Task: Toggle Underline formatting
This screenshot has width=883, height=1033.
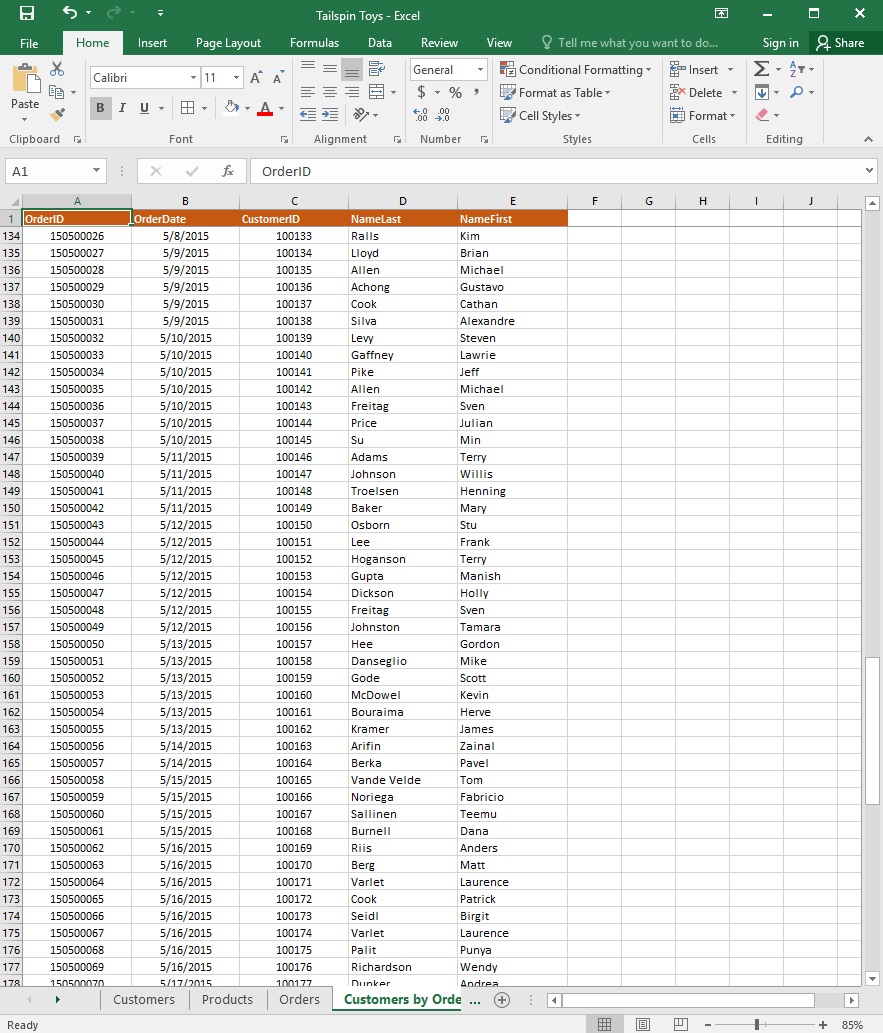Action: point(144,108)
